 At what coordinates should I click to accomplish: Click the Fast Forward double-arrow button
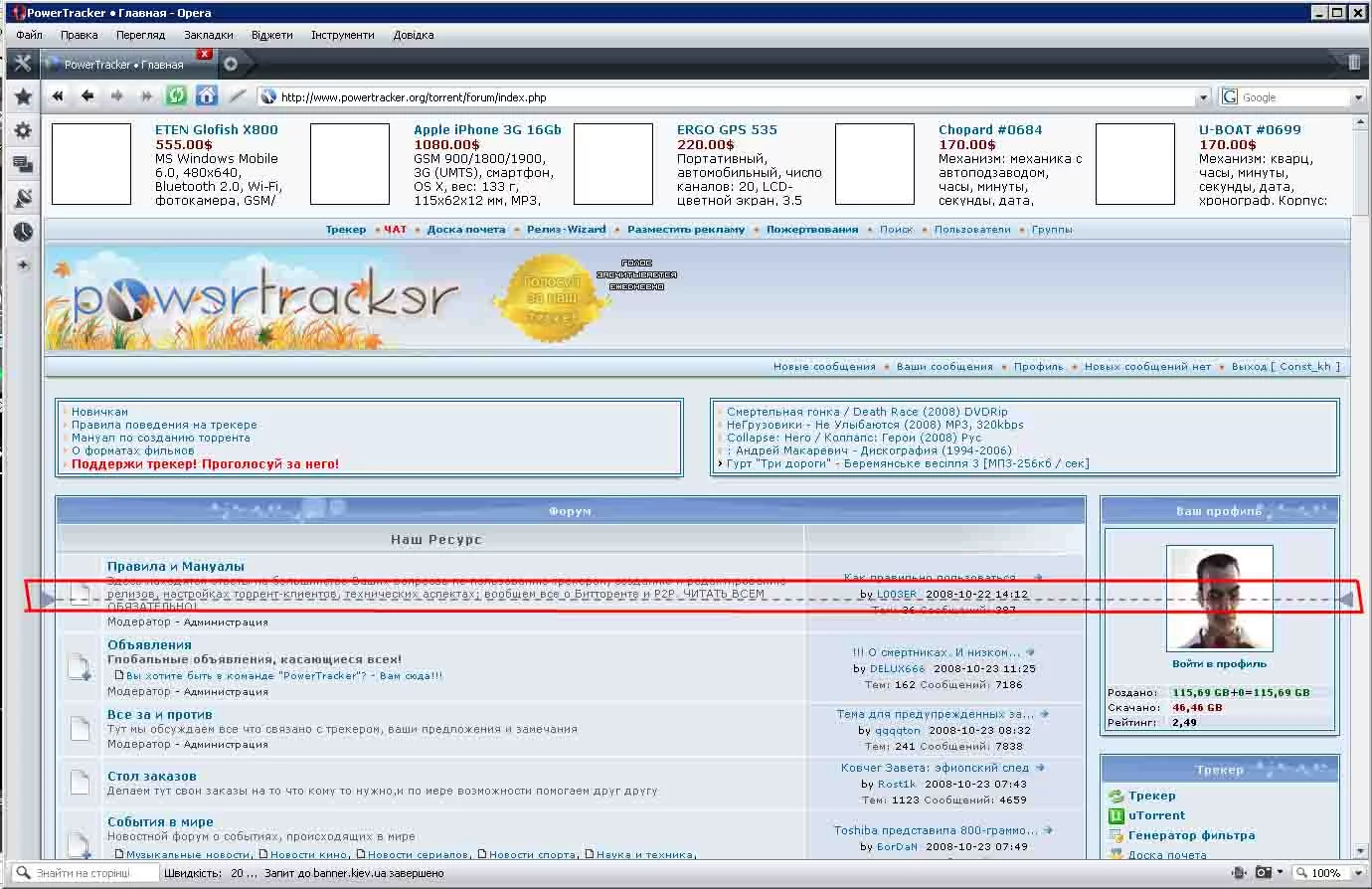coord(147,96)
